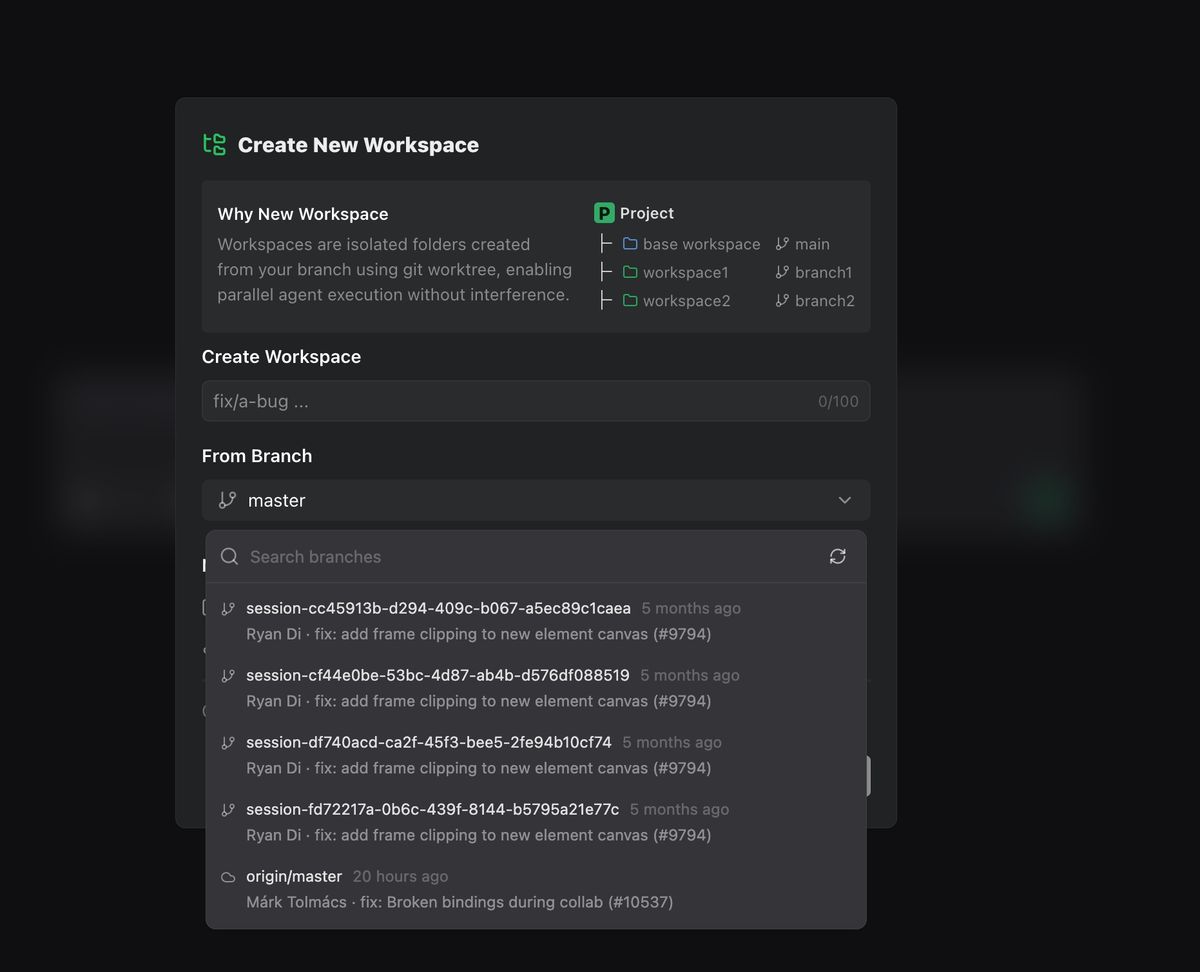Click the green workspace2 folder icon
The image size is (1200, 972).
[630, 300]
